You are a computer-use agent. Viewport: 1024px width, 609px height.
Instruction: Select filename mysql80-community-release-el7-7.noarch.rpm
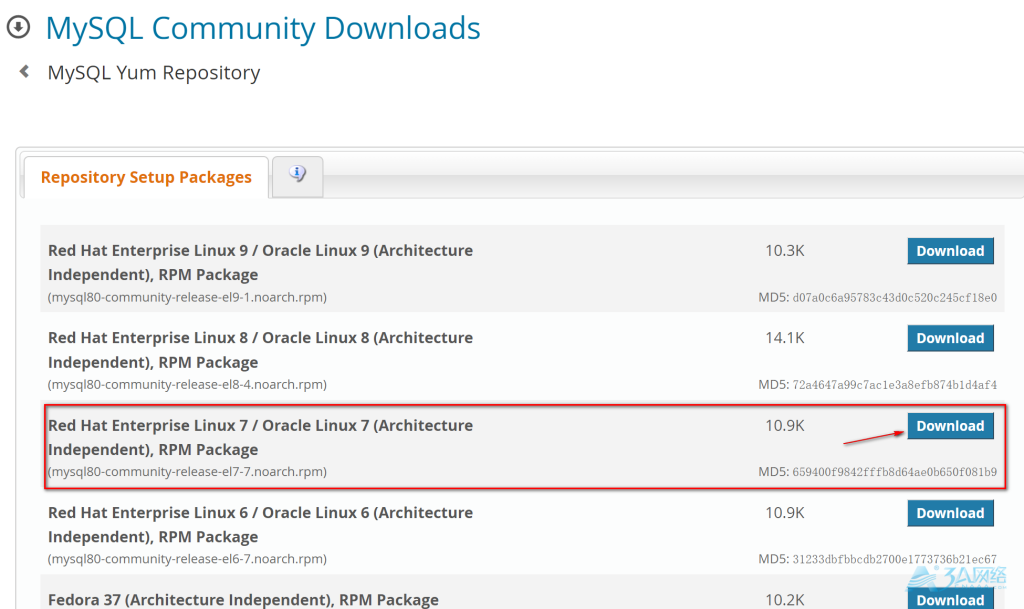coord(187,472)
